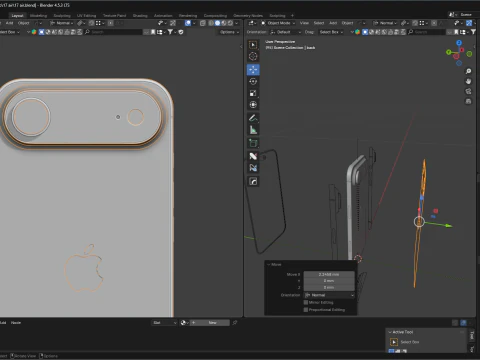Viewport: 480px width, 360px height.
Task: Open the Drag Select Box dropdown
Action: pyautogui.click(x=331, y=32)
